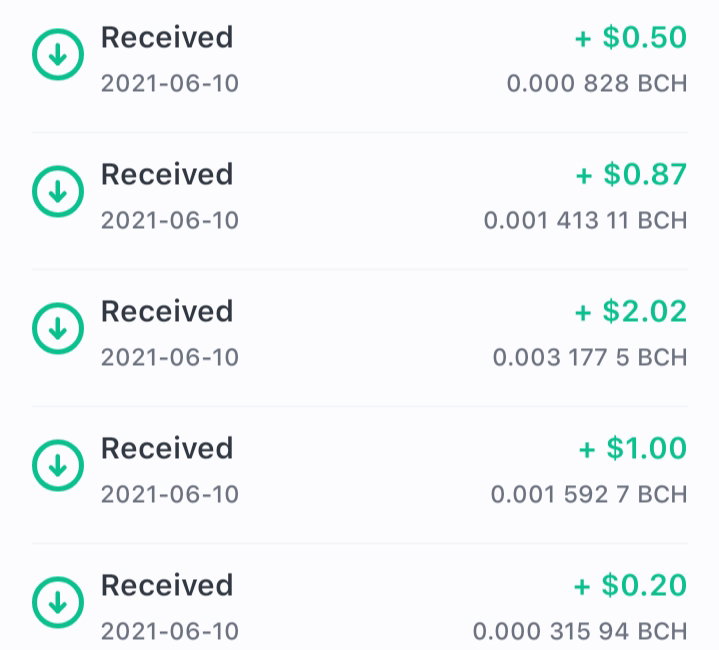The height and width of the screenshot is (650, 719).
Task: Select the + $2.02 amount
Action: click(x=631, y=311)
